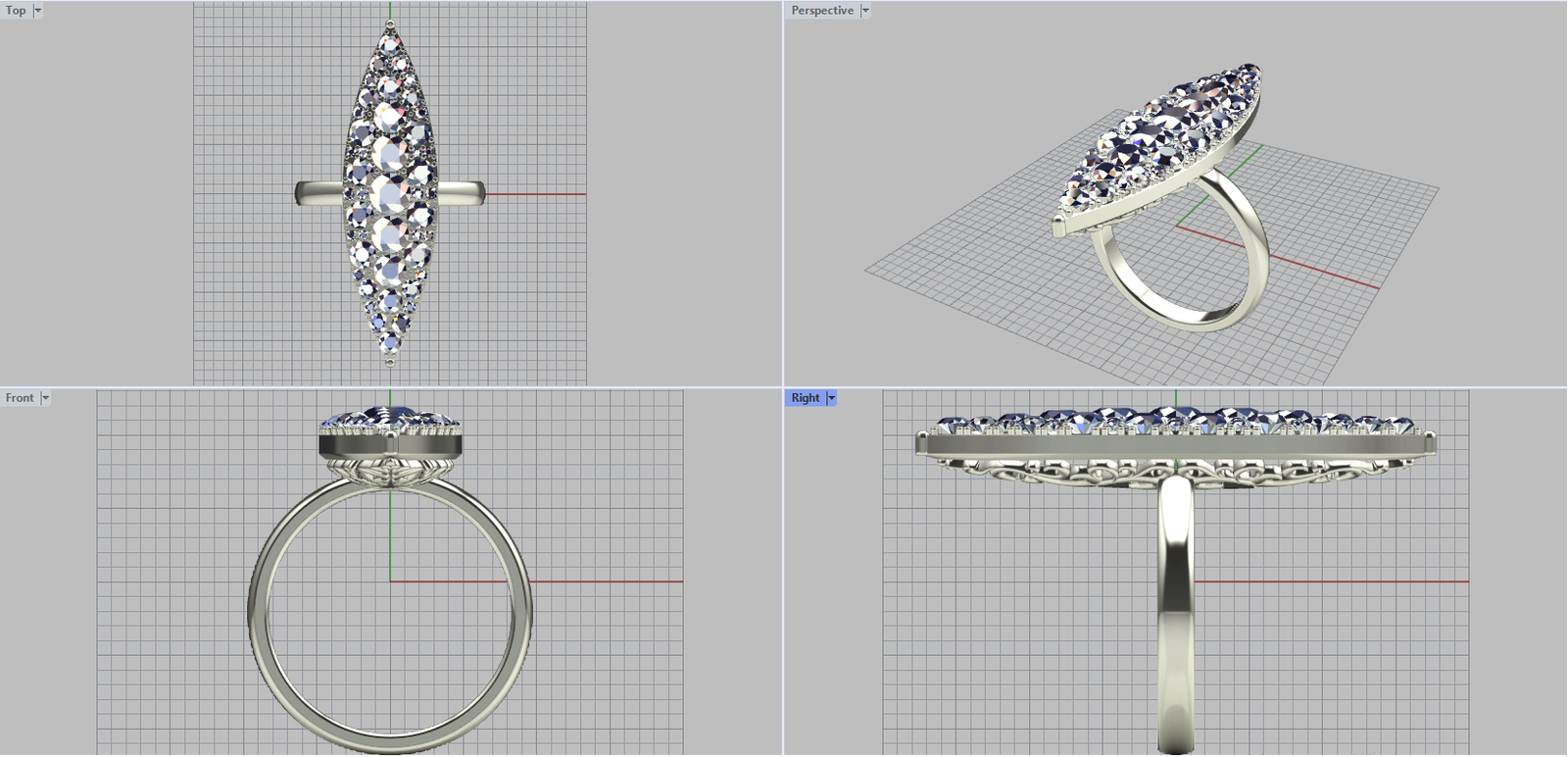This screenshot has height=757, width=1568.
Task: Open the Front viewport dropdown arrow
Action: click(x=45, y=398)
